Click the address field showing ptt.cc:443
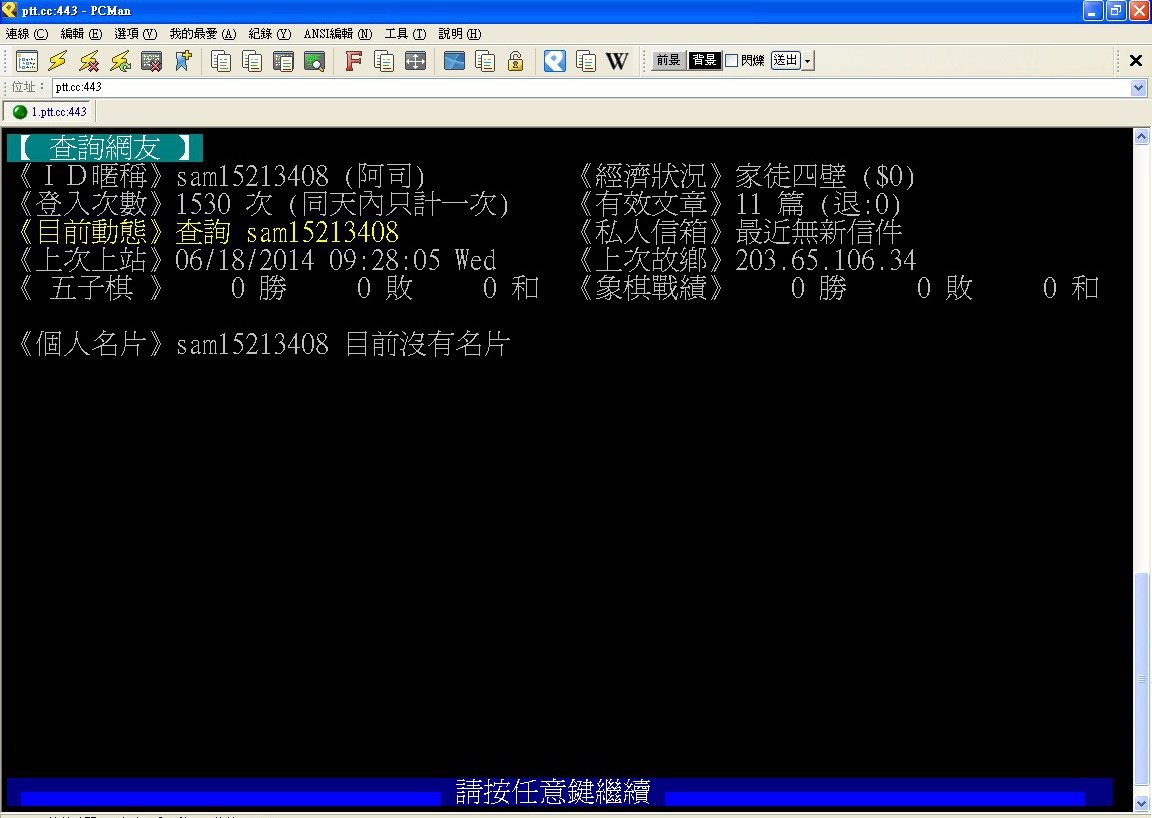This screenshot has width=1152, height=818. click(x=591, y=87)
